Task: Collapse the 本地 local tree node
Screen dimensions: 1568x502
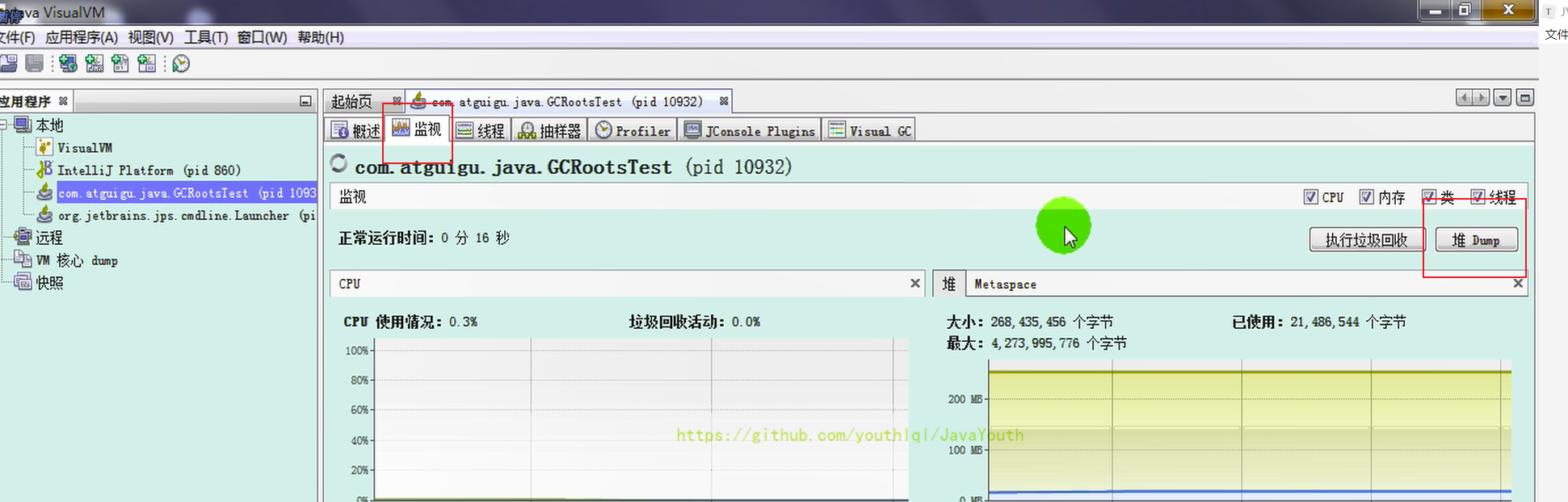Action: click(x=3, y=125)
